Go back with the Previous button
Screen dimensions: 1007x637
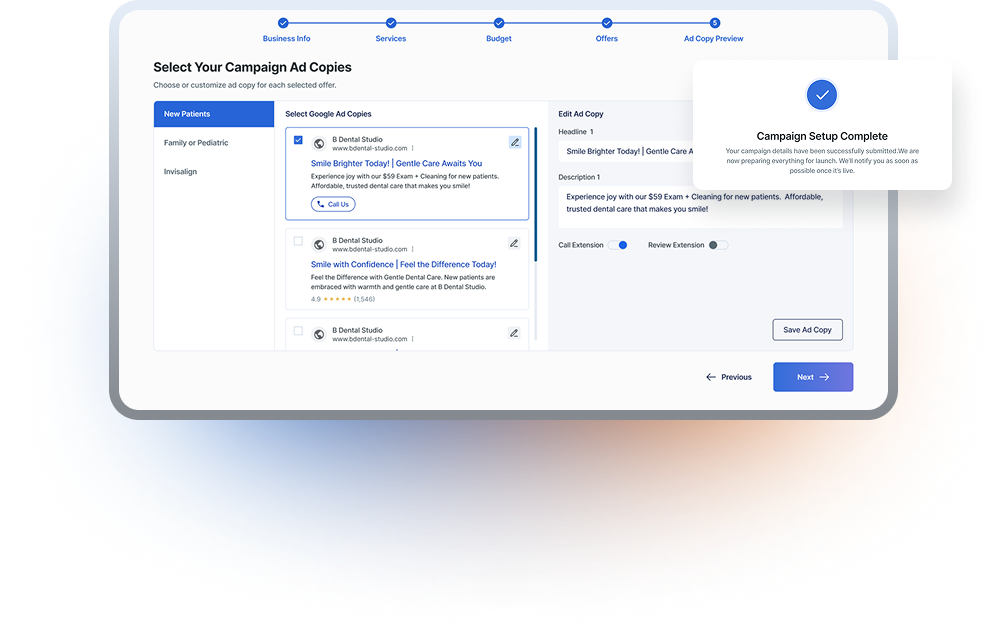tap(729, 377)
